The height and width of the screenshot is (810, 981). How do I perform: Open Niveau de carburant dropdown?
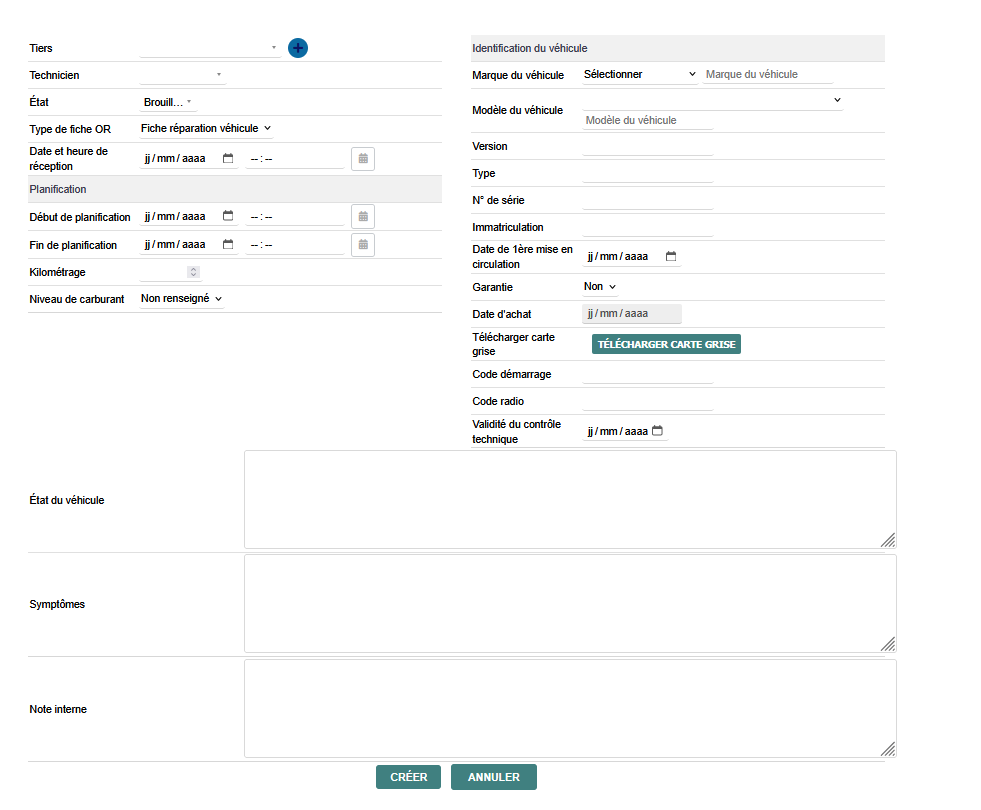(x=181, y=298)
